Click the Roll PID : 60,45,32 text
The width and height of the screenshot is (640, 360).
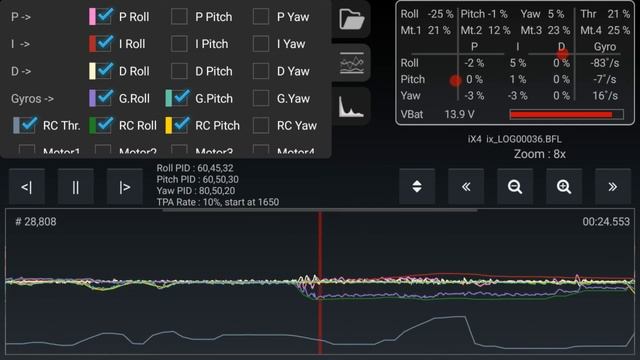(x=195, y=168)
